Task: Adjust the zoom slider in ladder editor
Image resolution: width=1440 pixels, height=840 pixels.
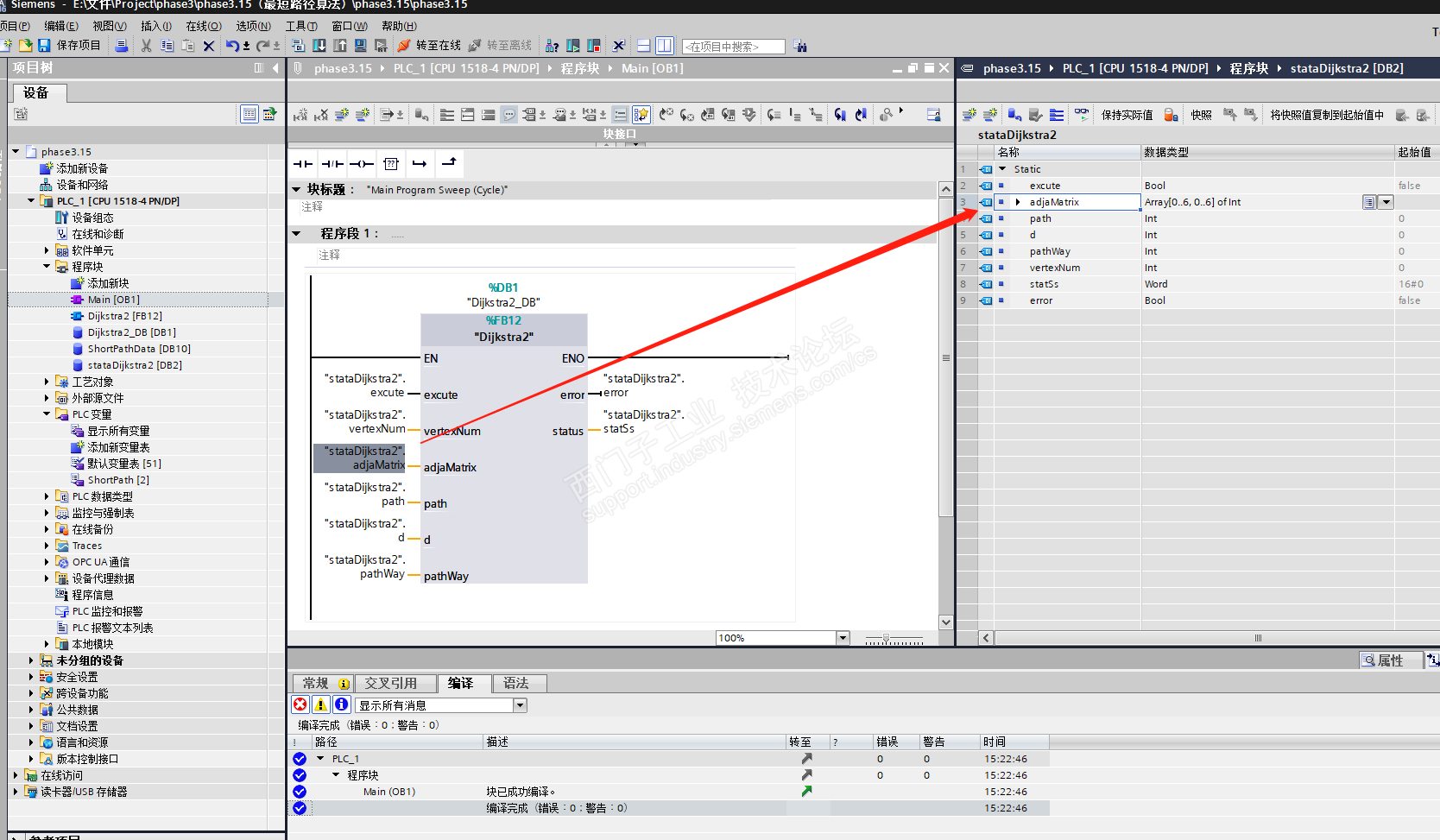Action: coord(887,639)
